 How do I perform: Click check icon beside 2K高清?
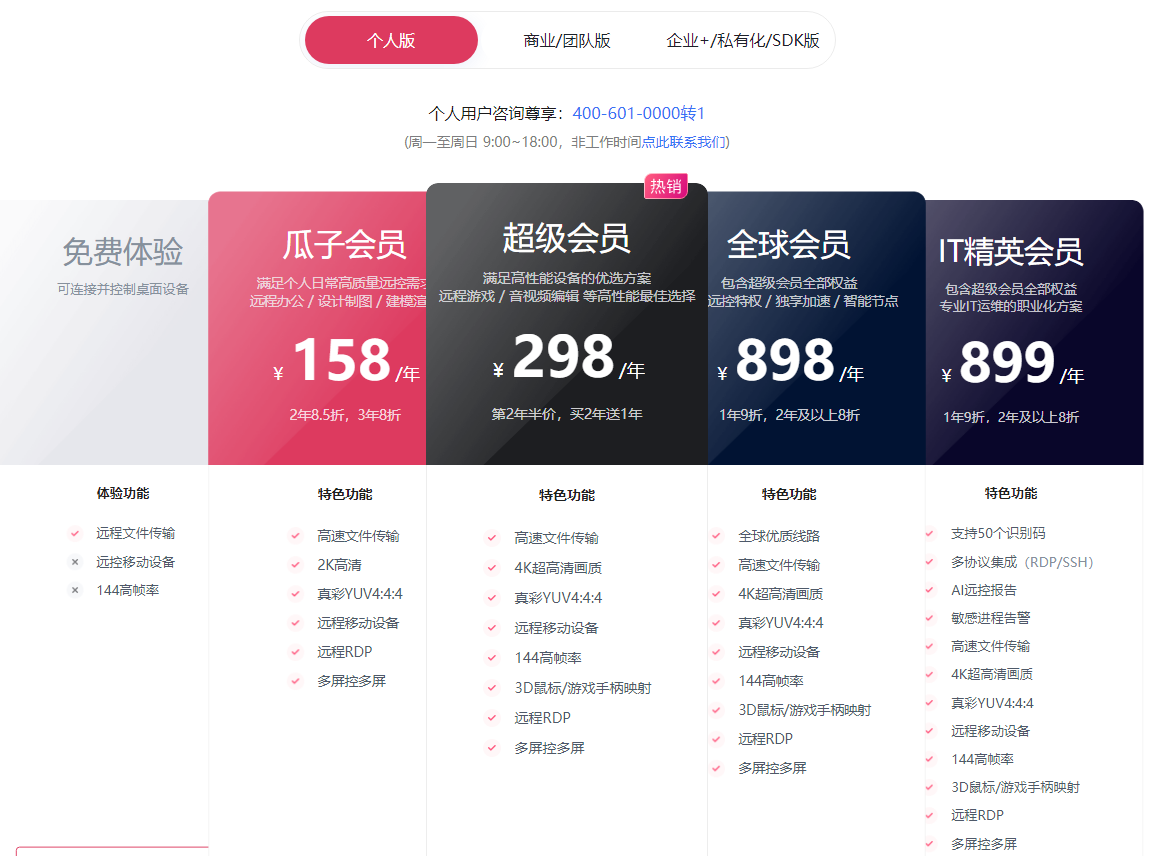pos(295,565)
